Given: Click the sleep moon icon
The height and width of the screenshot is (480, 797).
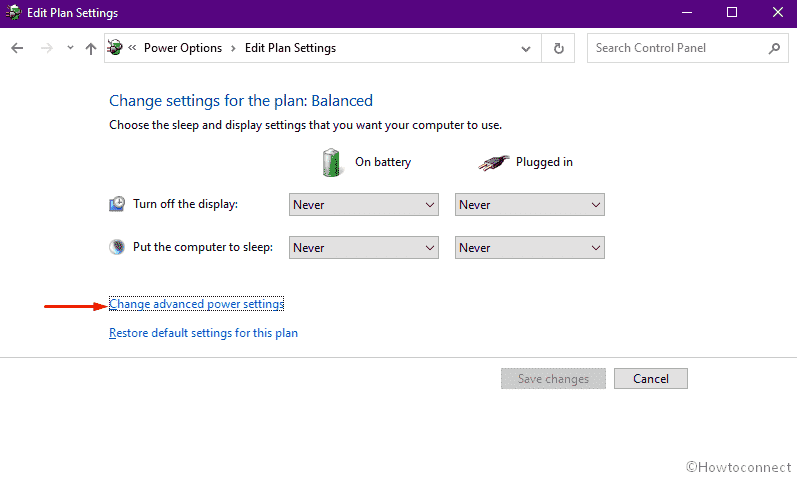Looking at the screenshot, I should 117,247.
